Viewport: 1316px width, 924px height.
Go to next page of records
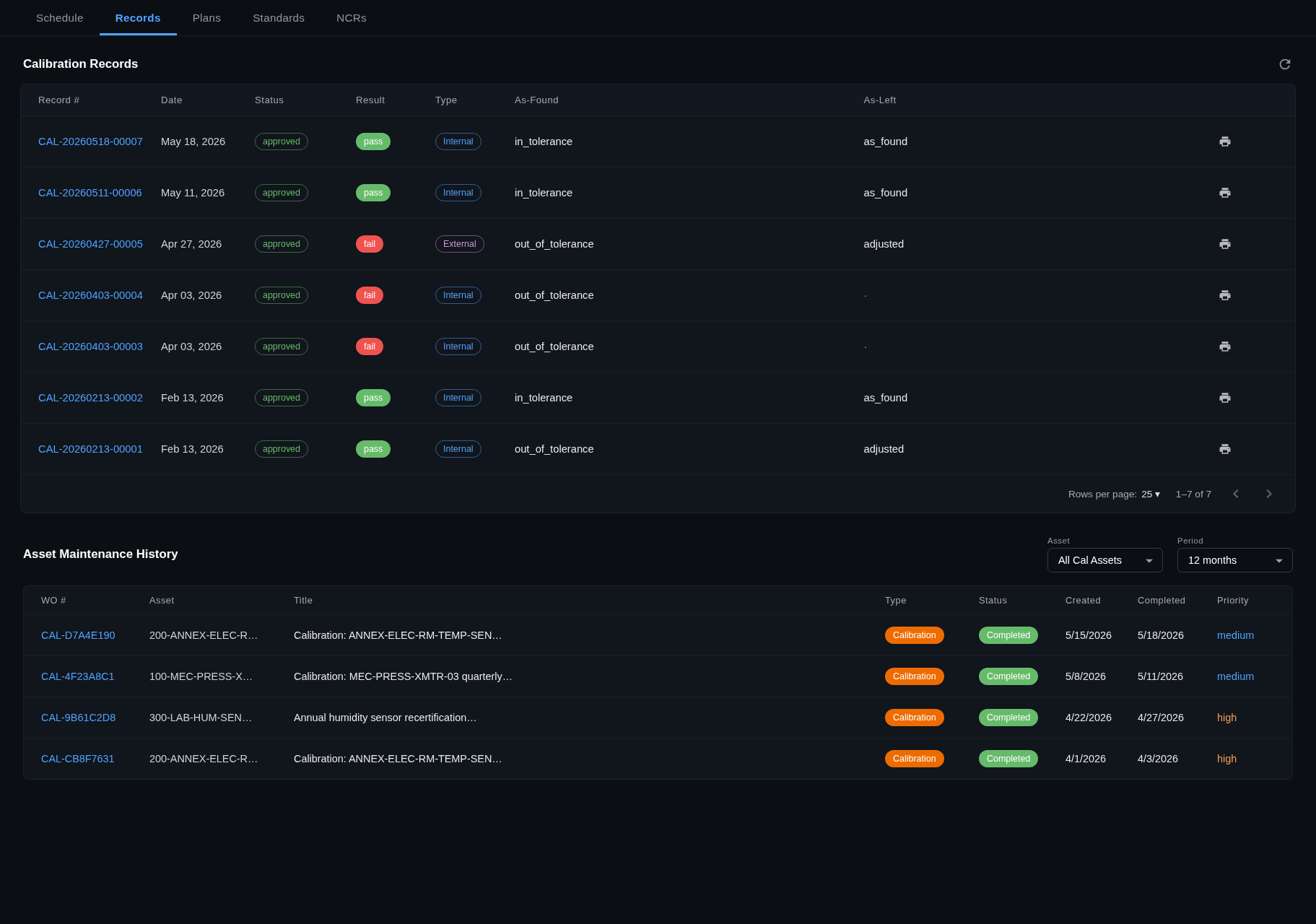click(1269, 494)
